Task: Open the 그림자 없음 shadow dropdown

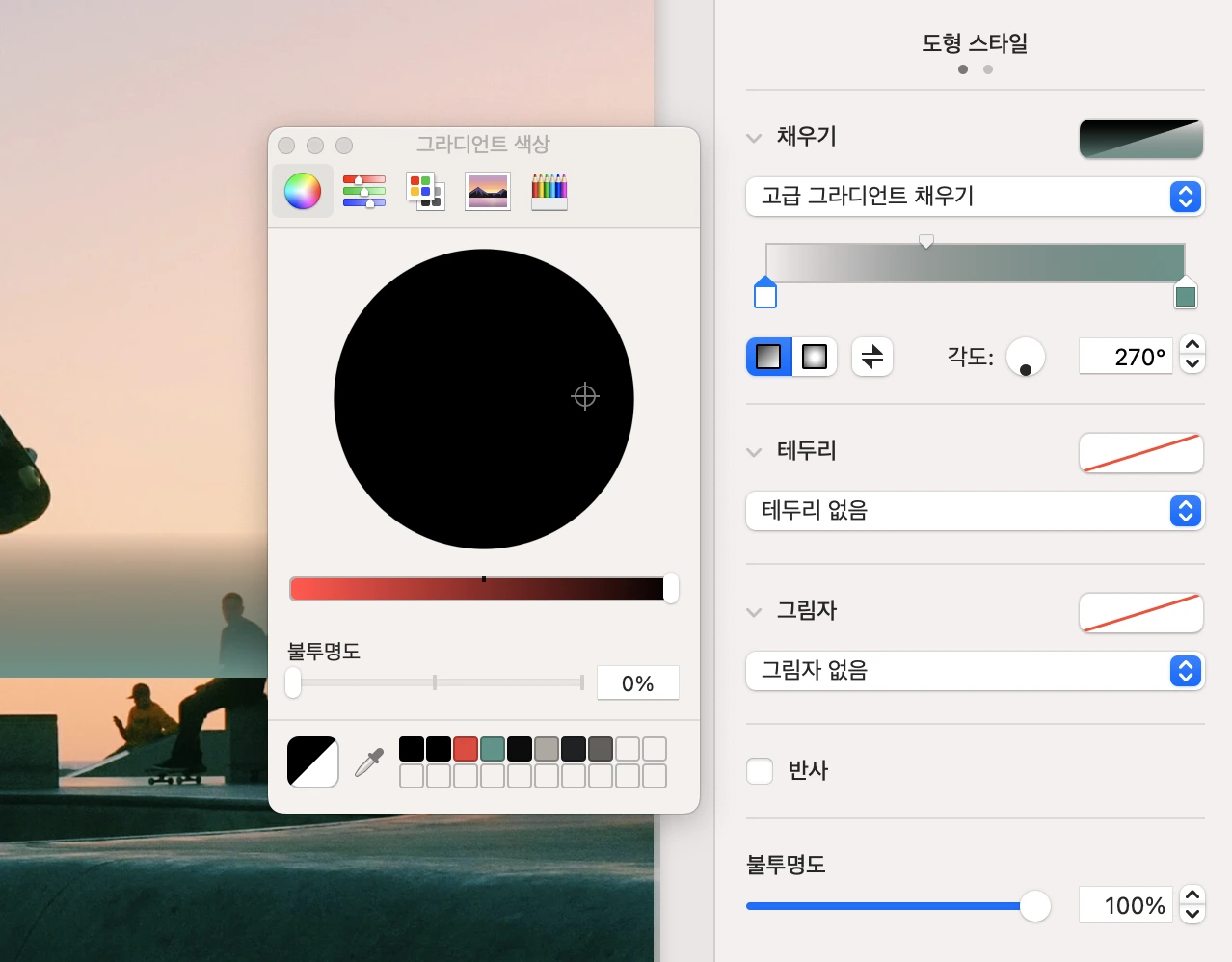Action: pyautogui.click(x=976, y=671)
